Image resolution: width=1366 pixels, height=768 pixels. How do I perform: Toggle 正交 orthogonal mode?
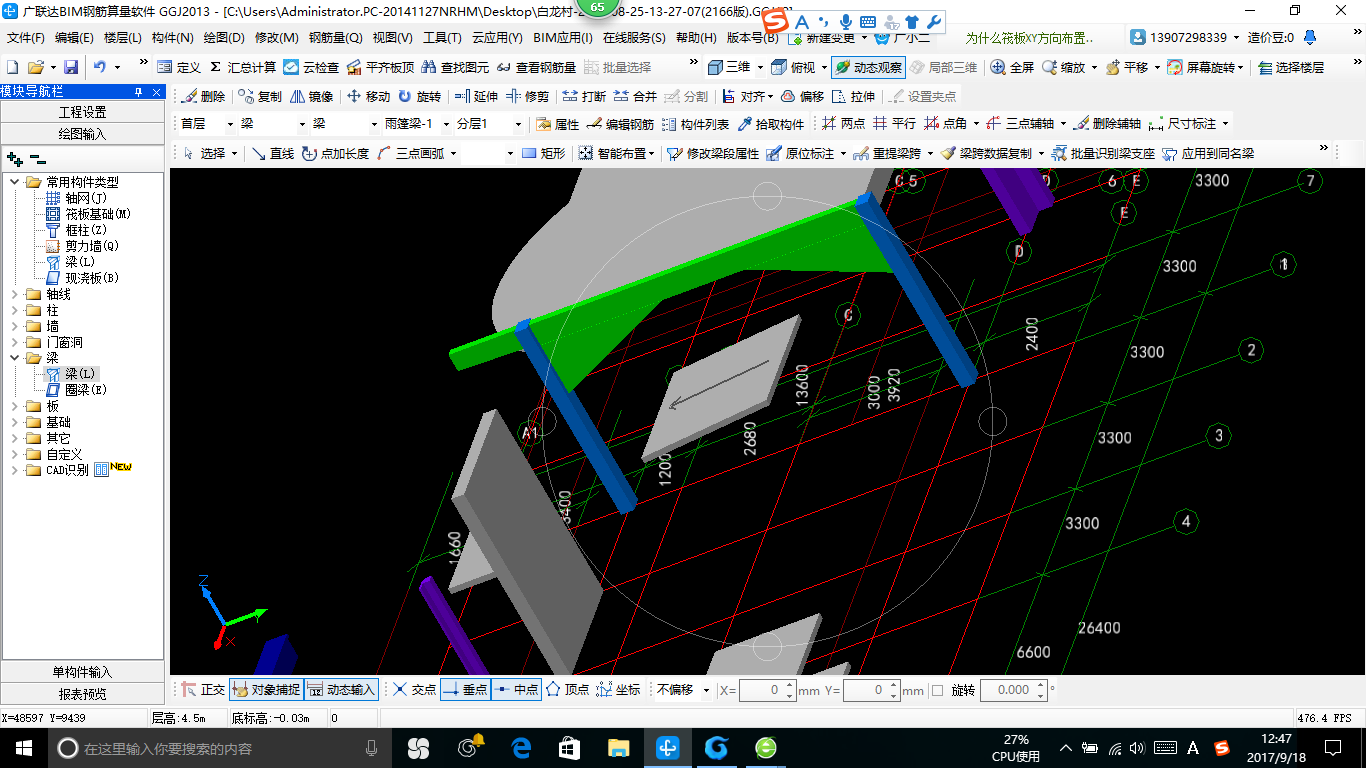point(203,689)
